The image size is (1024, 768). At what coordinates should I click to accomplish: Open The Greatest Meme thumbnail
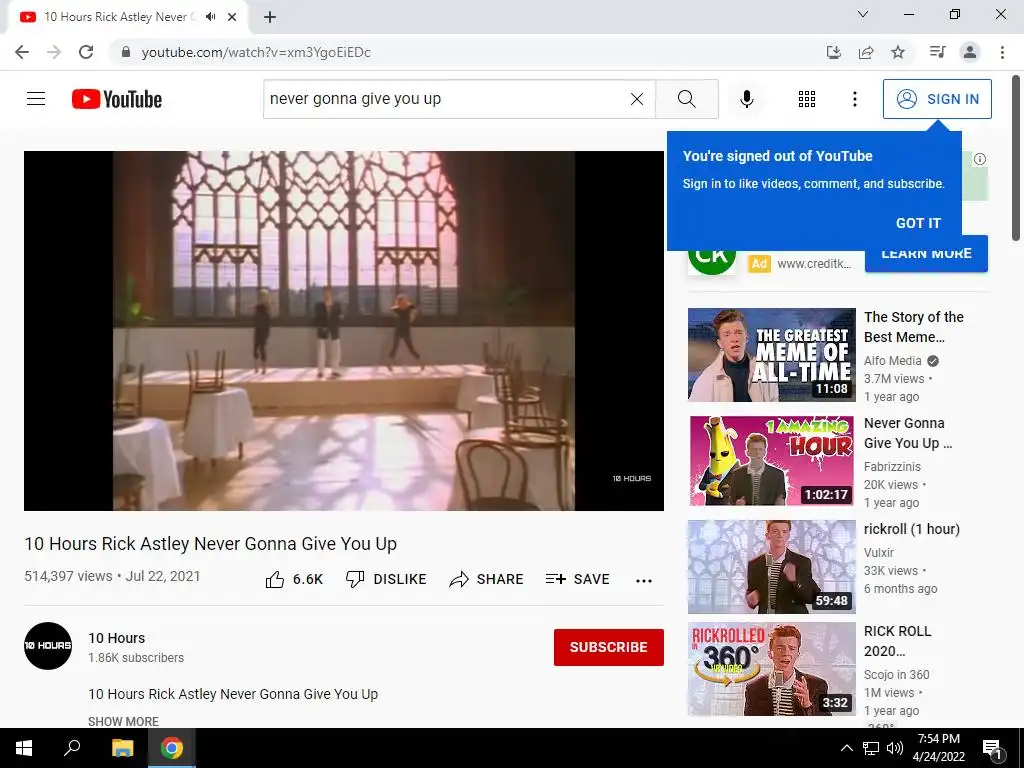point(772,355)
